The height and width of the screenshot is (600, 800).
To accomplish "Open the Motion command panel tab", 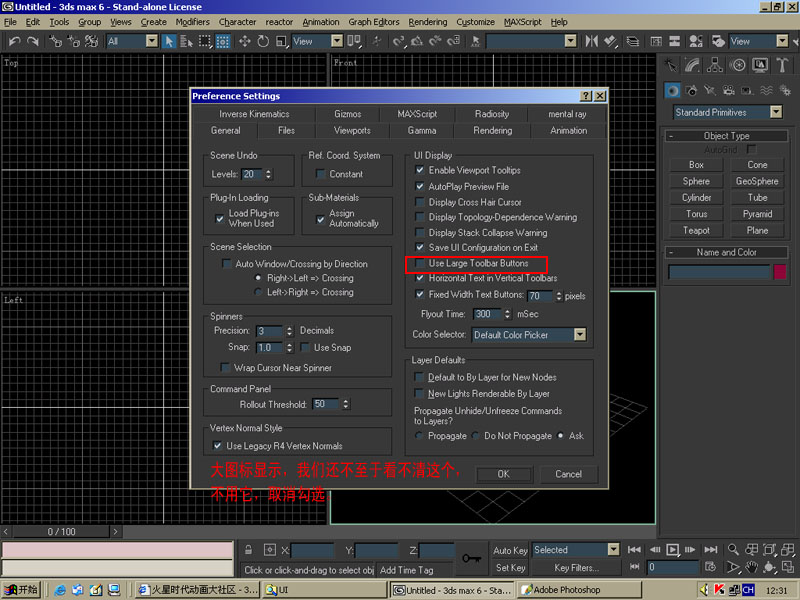I will (x=737, y=65).
